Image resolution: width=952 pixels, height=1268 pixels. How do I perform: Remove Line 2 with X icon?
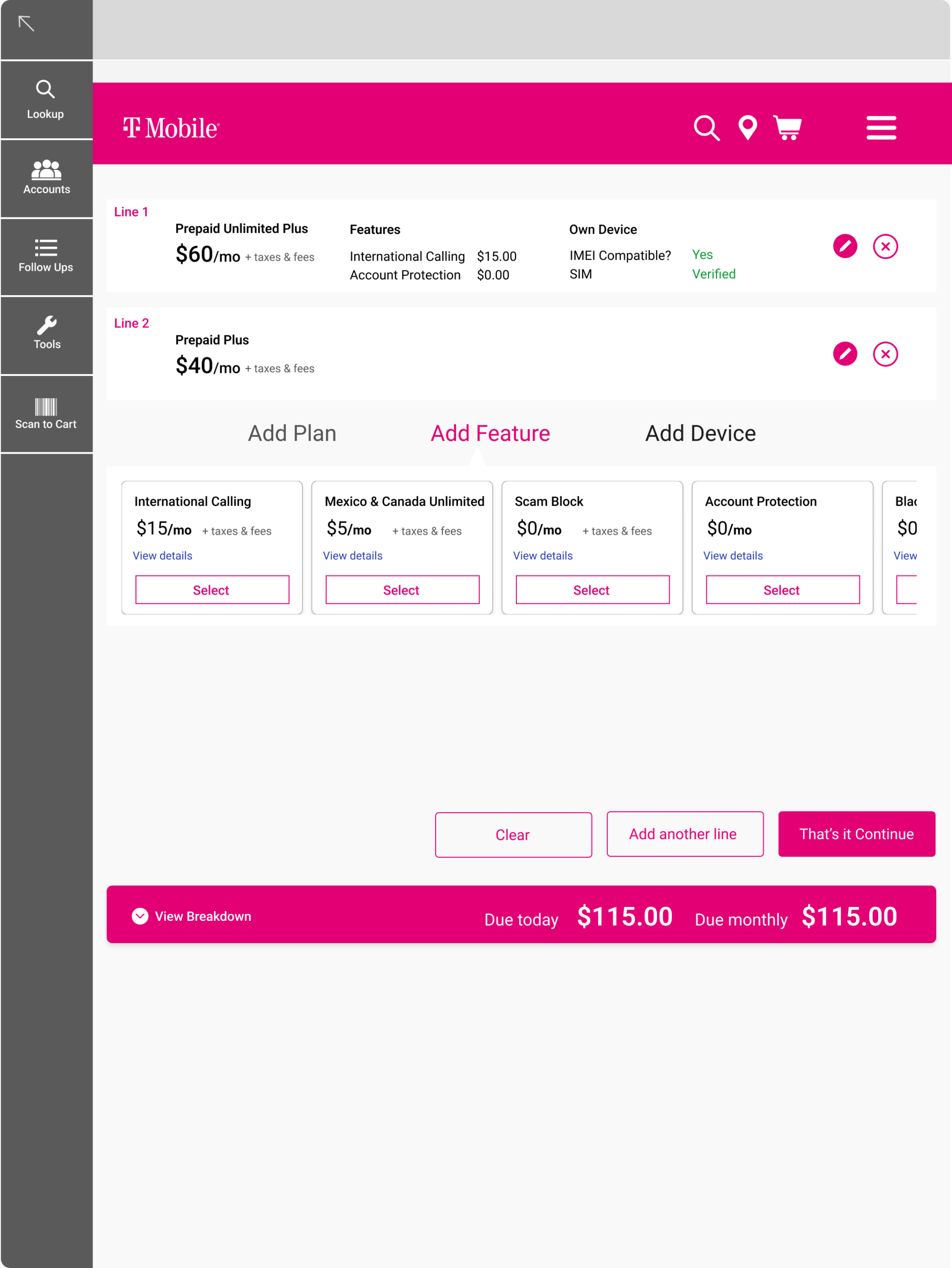click(885, 354)
